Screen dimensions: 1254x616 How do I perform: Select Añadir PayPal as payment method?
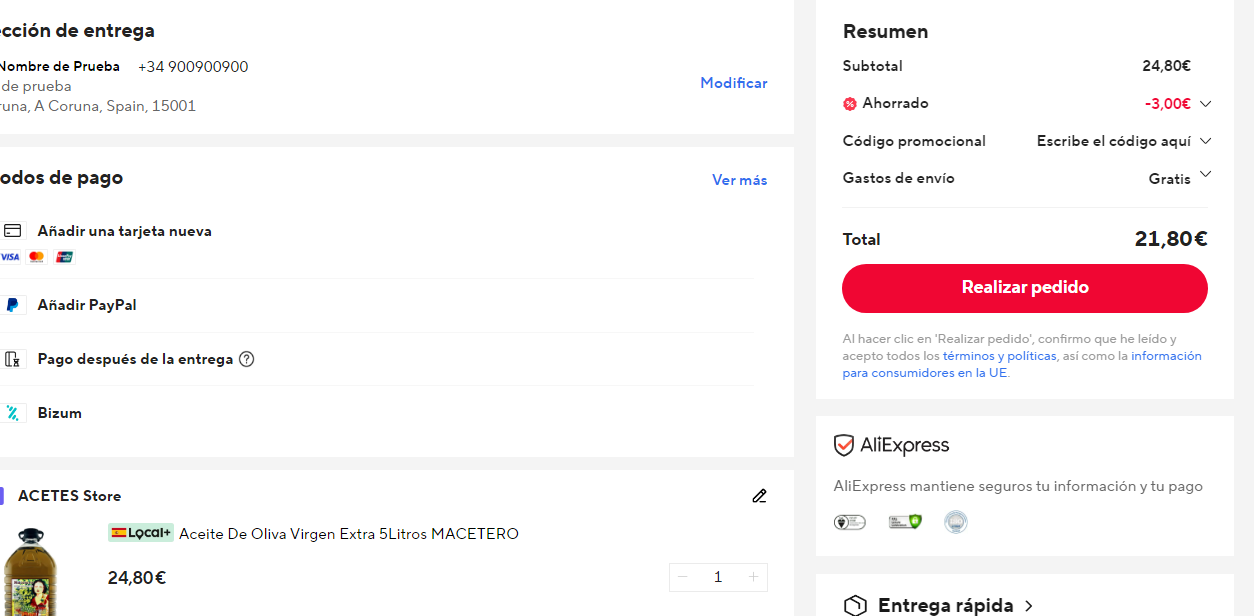point(87,305)
